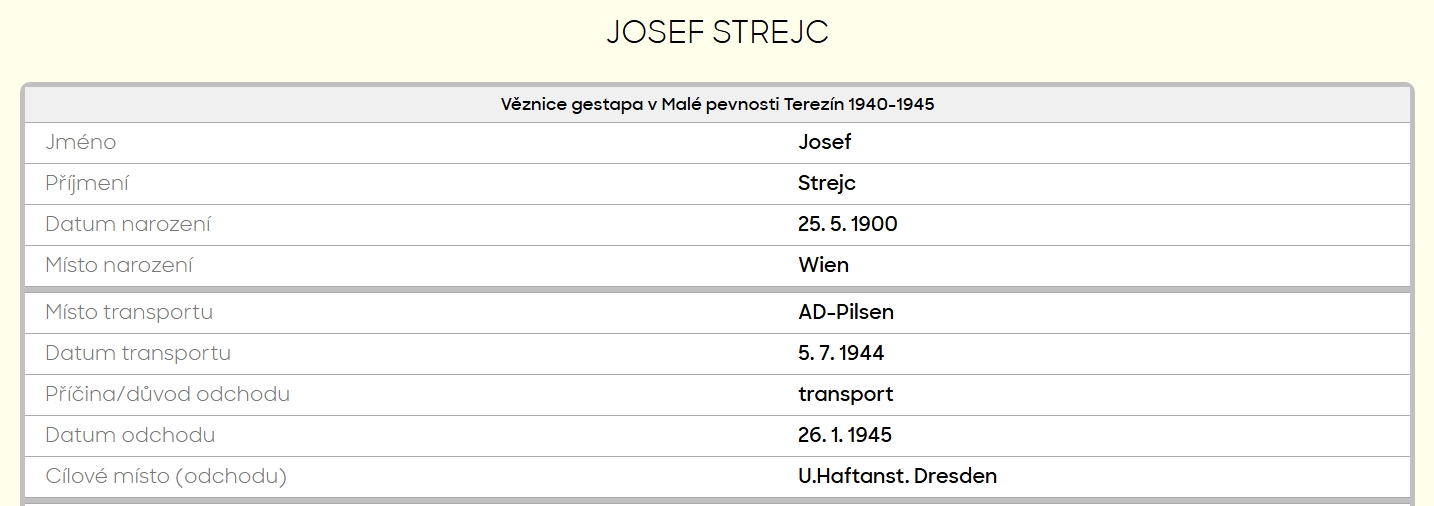Click the Cílové místo (odchodu) label

click(x=166, y=476)
